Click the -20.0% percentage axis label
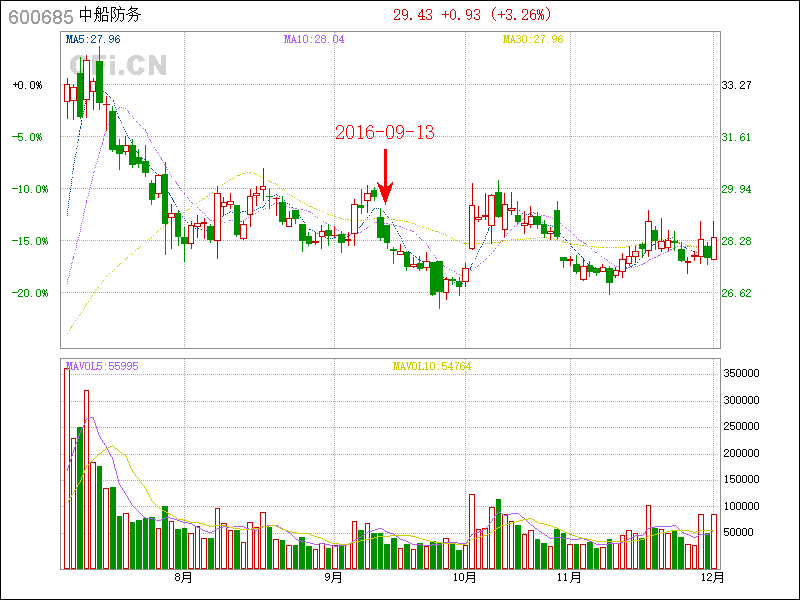Image resolution: width=800 pixels, height=600 pixels. 26,293
